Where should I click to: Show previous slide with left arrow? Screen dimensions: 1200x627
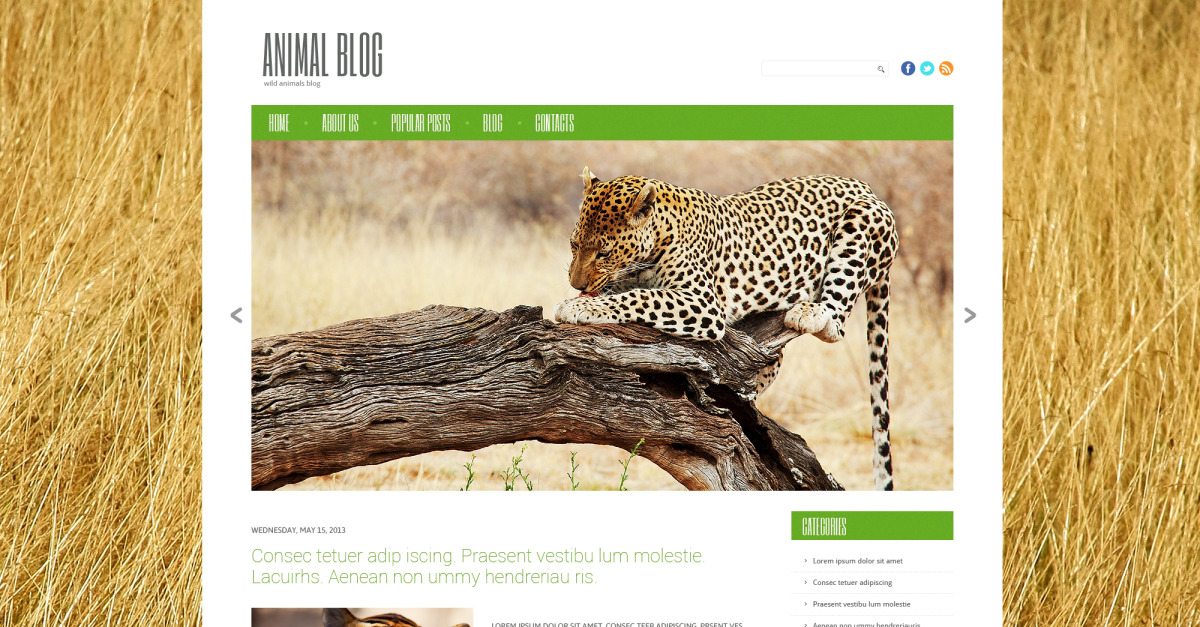click(236, 315)
